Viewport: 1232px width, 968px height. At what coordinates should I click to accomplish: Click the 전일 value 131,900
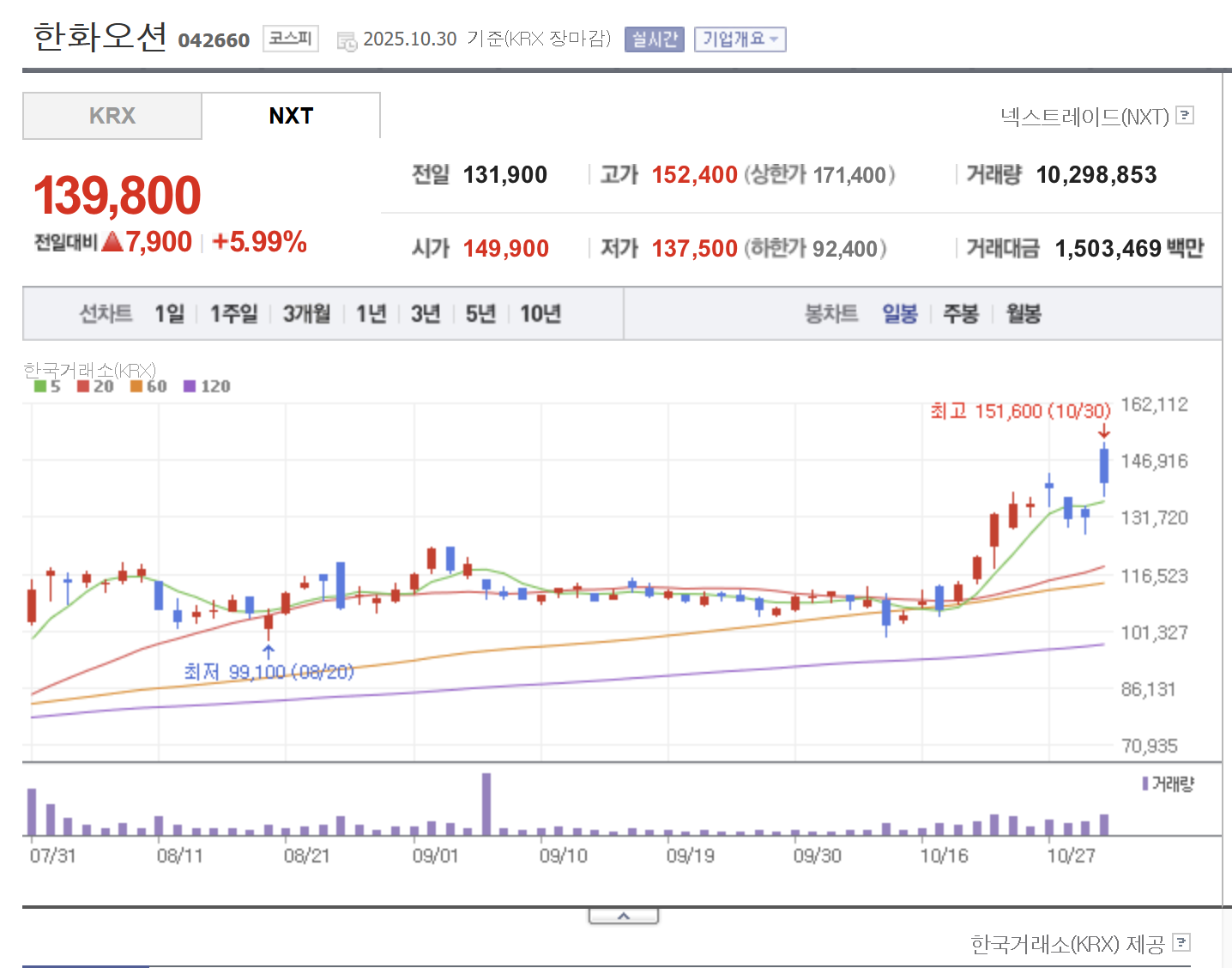click(x=504, y=175)
